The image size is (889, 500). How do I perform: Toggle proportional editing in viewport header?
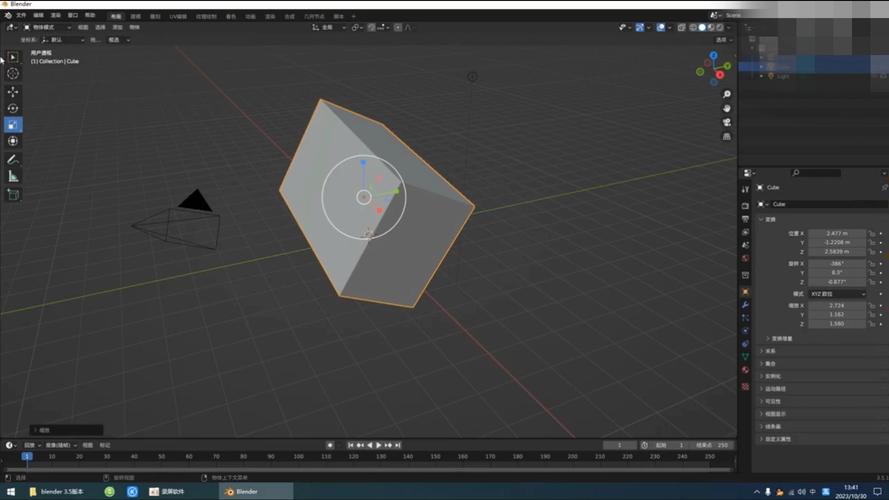pyautogui.click(x=398, y=27)
